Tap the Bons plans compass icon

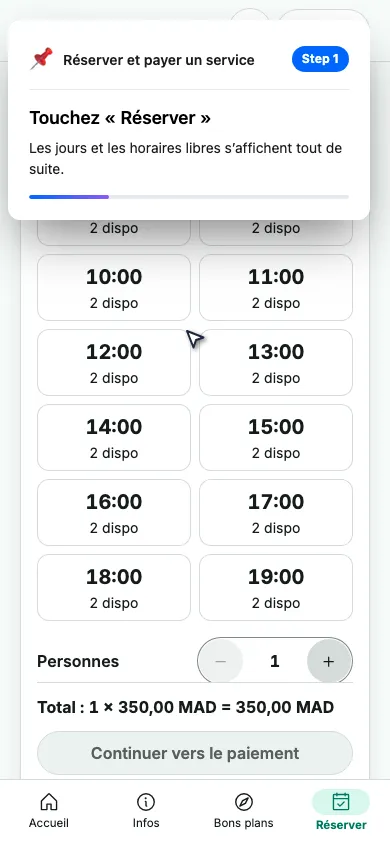click(244, 801)
